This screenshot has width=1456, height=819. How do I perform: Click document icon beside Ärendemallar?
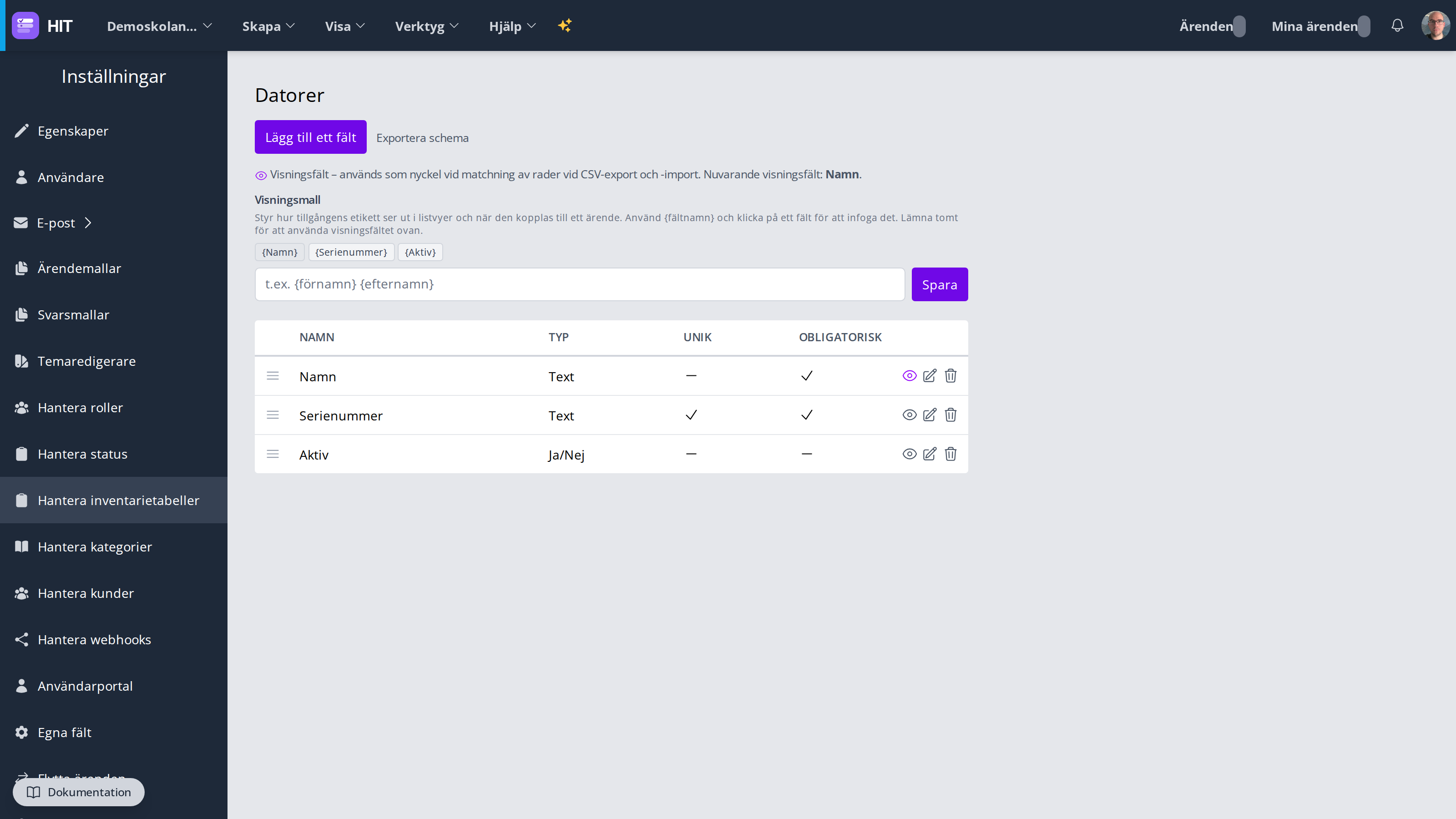pos(21,268)
